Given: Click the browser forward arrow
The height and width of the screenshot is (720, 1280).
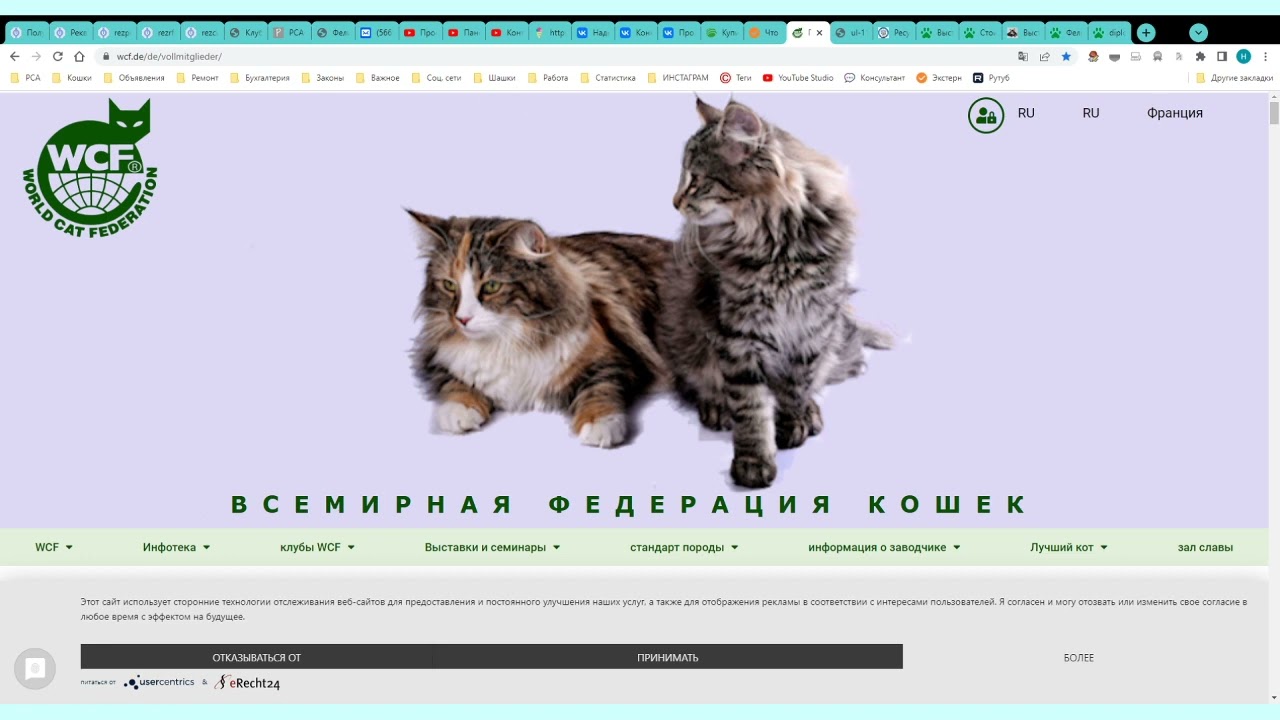Looking at the screenshot, I should tap(36, 57).
